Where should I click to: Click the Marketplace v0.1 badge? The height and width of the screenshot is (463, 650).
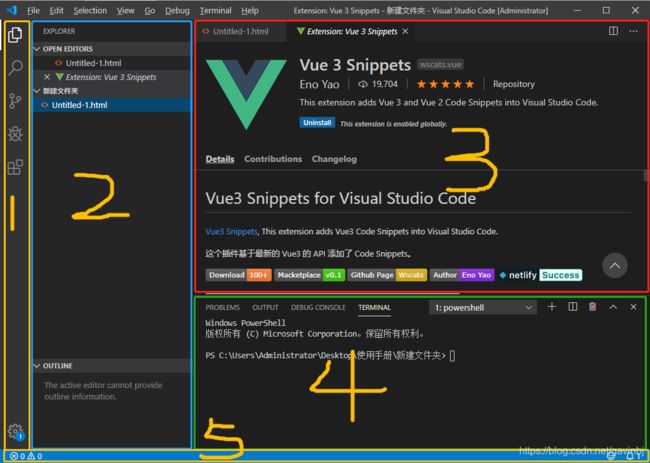pos(310,275)
